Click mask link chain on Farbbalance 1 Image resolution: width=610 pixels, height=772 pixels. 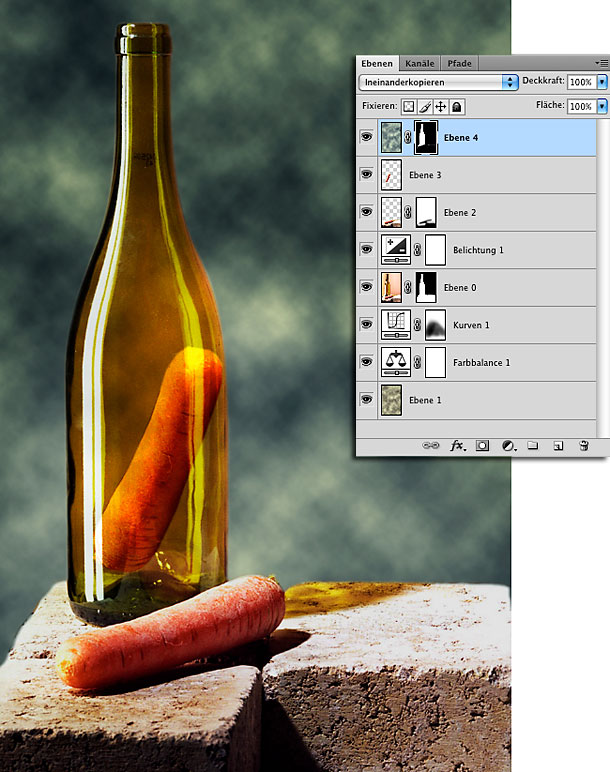pos(417,362)
